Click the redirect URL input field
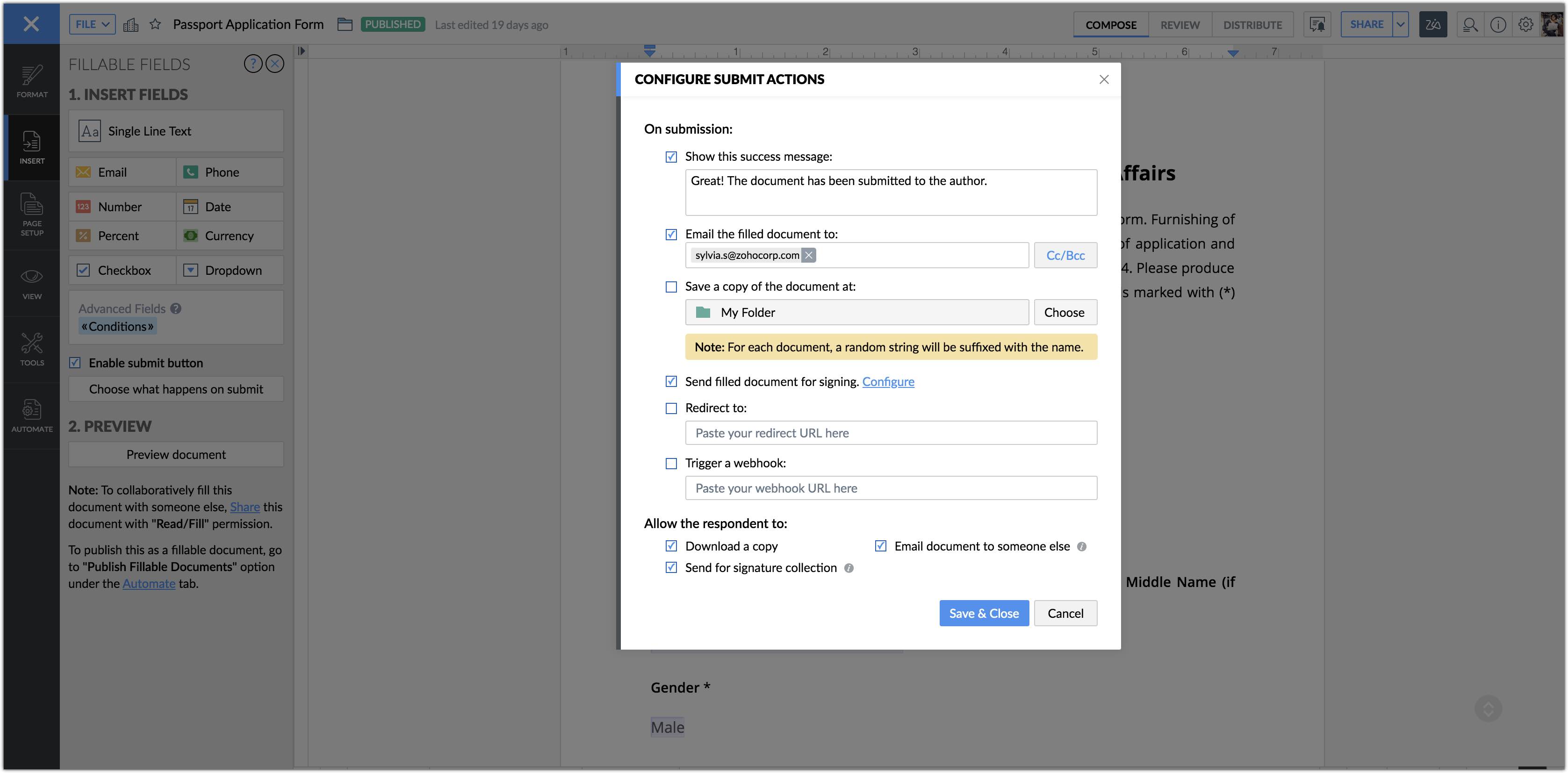 [x=891, y=433]
